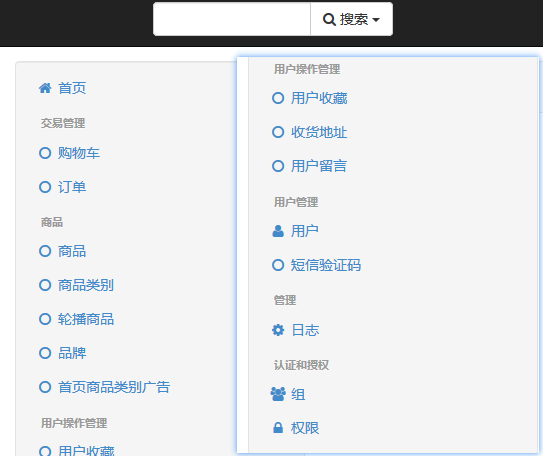The height and width of the screenshot is (456, 543).
Task: Open 用户收藏 in the popup panel
Action: click(319, 98)
